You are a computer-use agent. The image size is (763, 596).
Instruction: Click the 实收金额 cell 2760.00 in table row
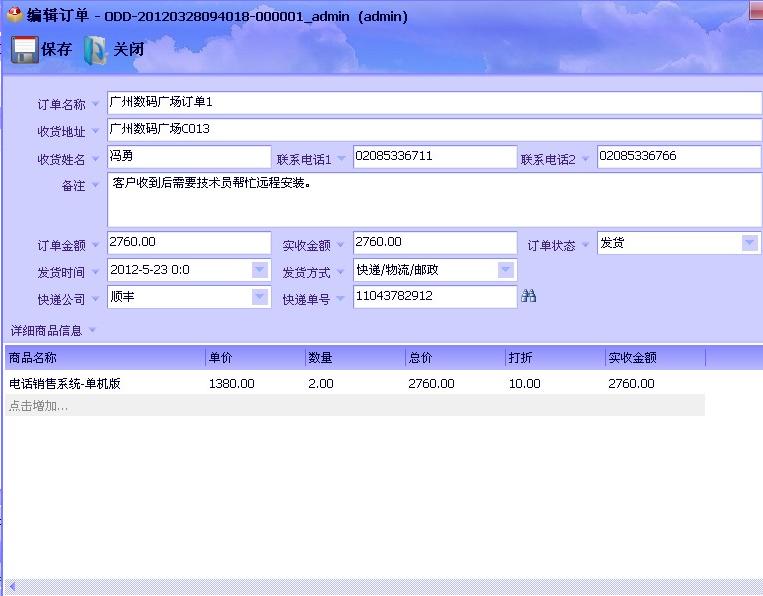(631, 383)
